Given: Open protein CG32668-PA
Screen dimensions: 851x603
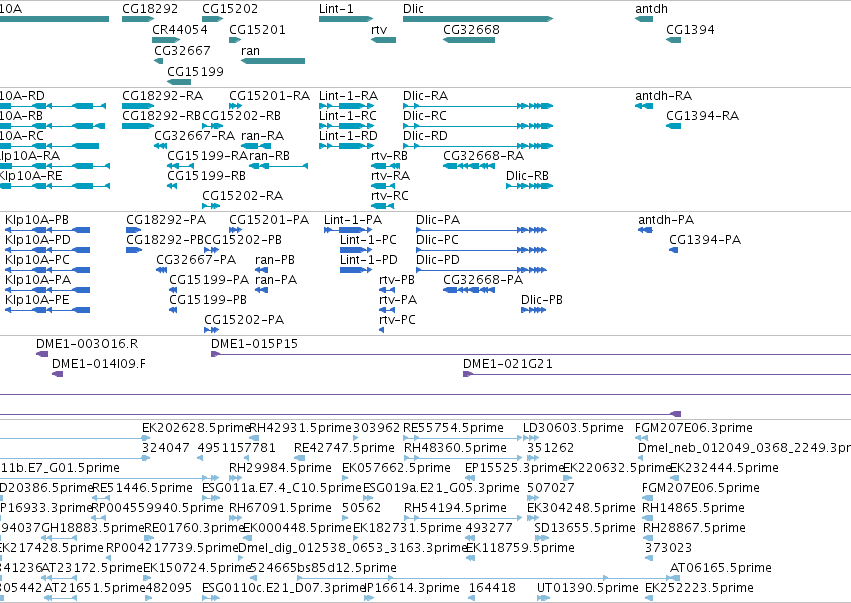Looking at the screenshot, I should pos(483,280).
